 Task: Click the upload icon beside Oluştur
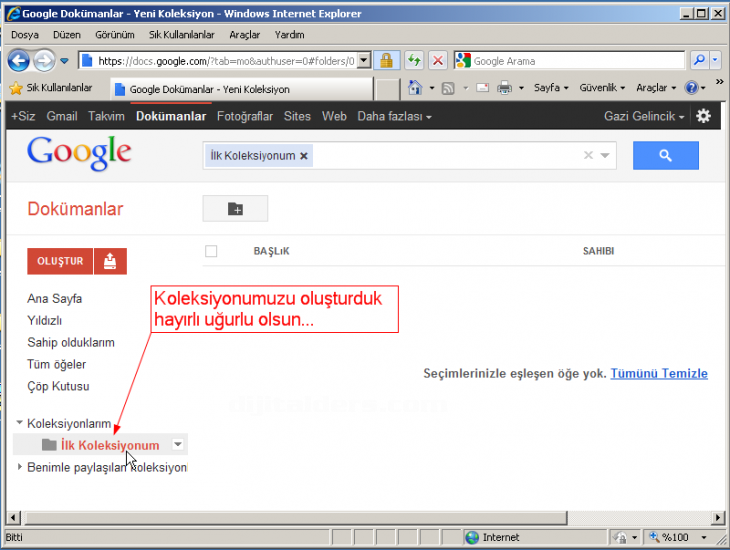pyautogui.click(x=110, y=261)
